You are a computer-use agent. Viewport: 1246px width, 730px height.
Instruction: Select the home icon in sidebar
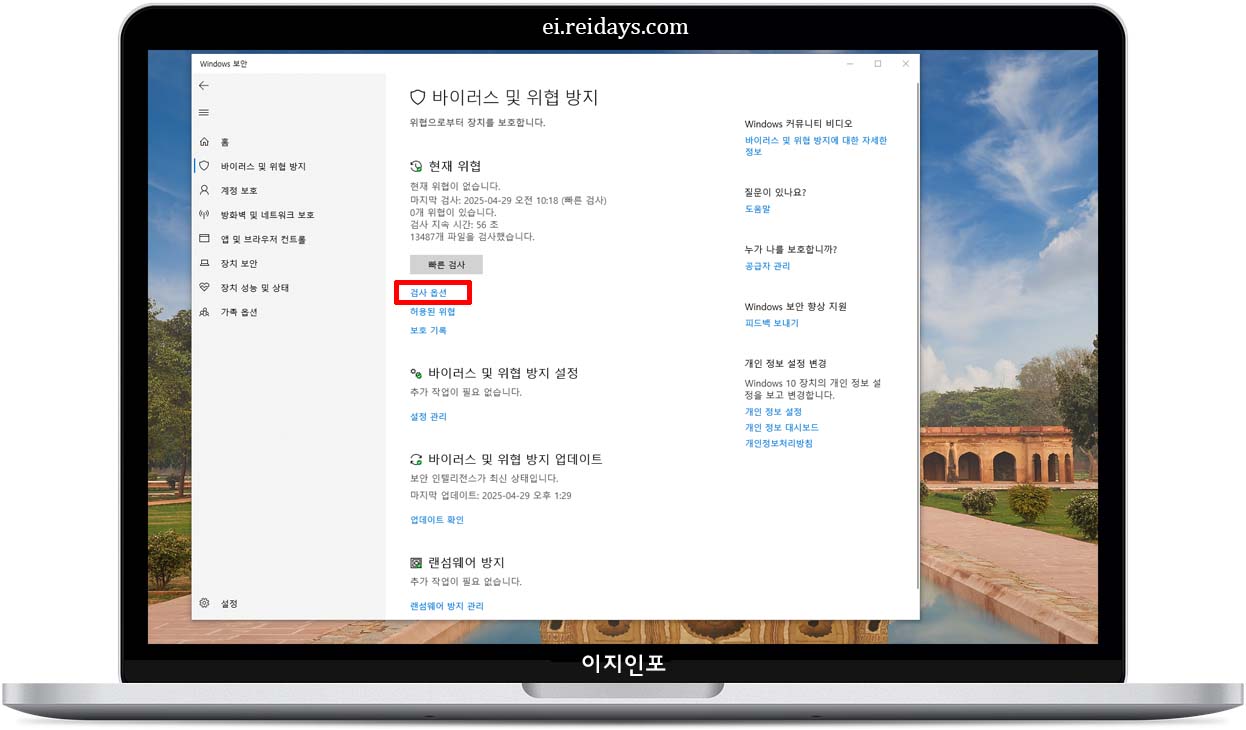click(x=204, y=142)
